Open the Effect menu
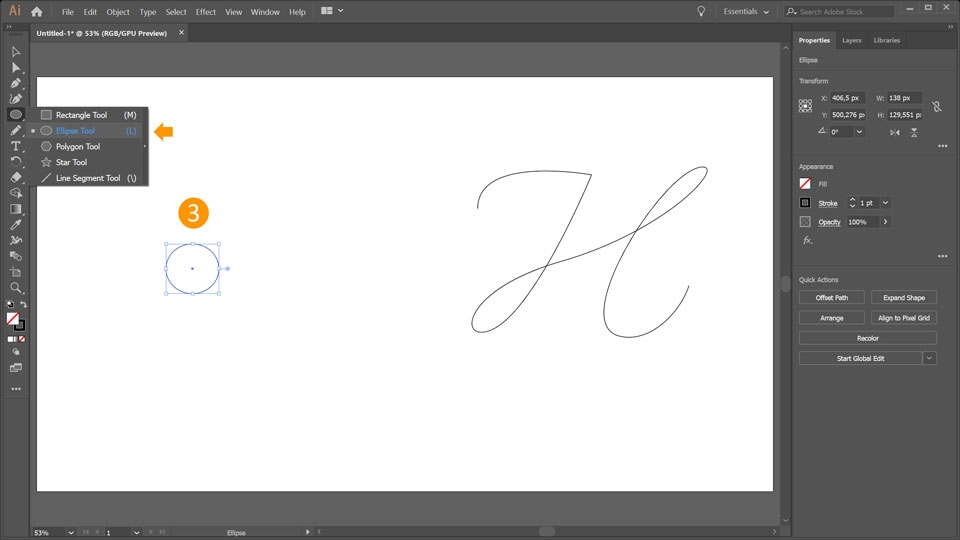Viewport: 960px width, 540px height. tap(205, 12)
